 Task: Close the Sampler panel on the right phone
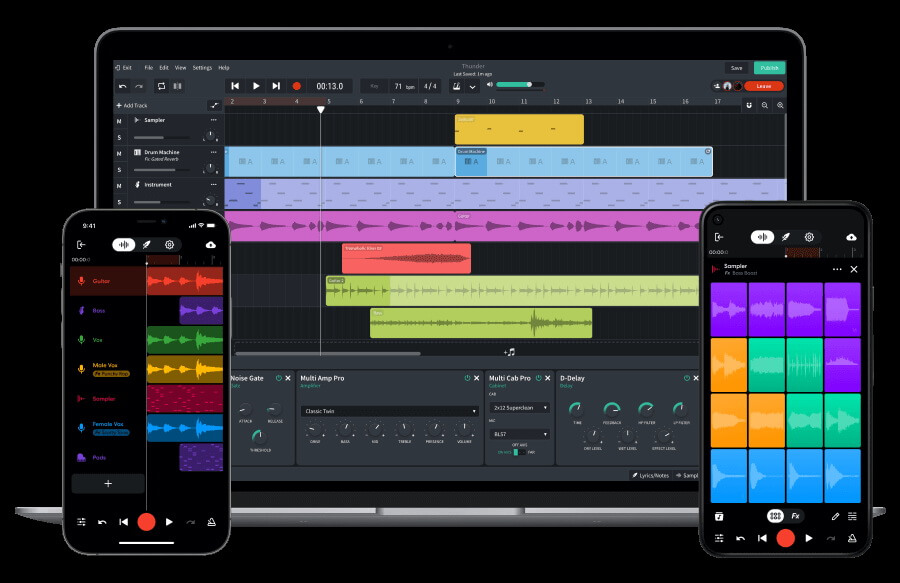pyautogui.click(x=854, y=269)
